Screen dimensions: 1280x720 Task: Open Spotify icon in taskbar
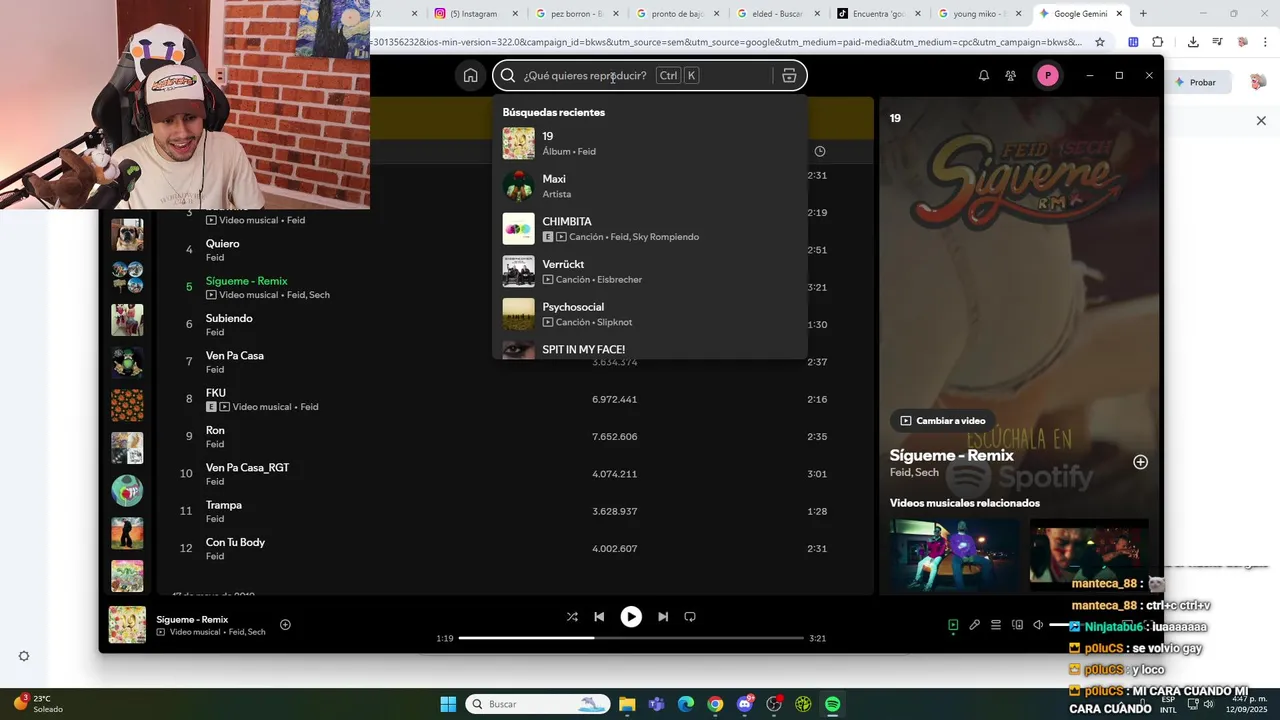(x=833, y=704)
